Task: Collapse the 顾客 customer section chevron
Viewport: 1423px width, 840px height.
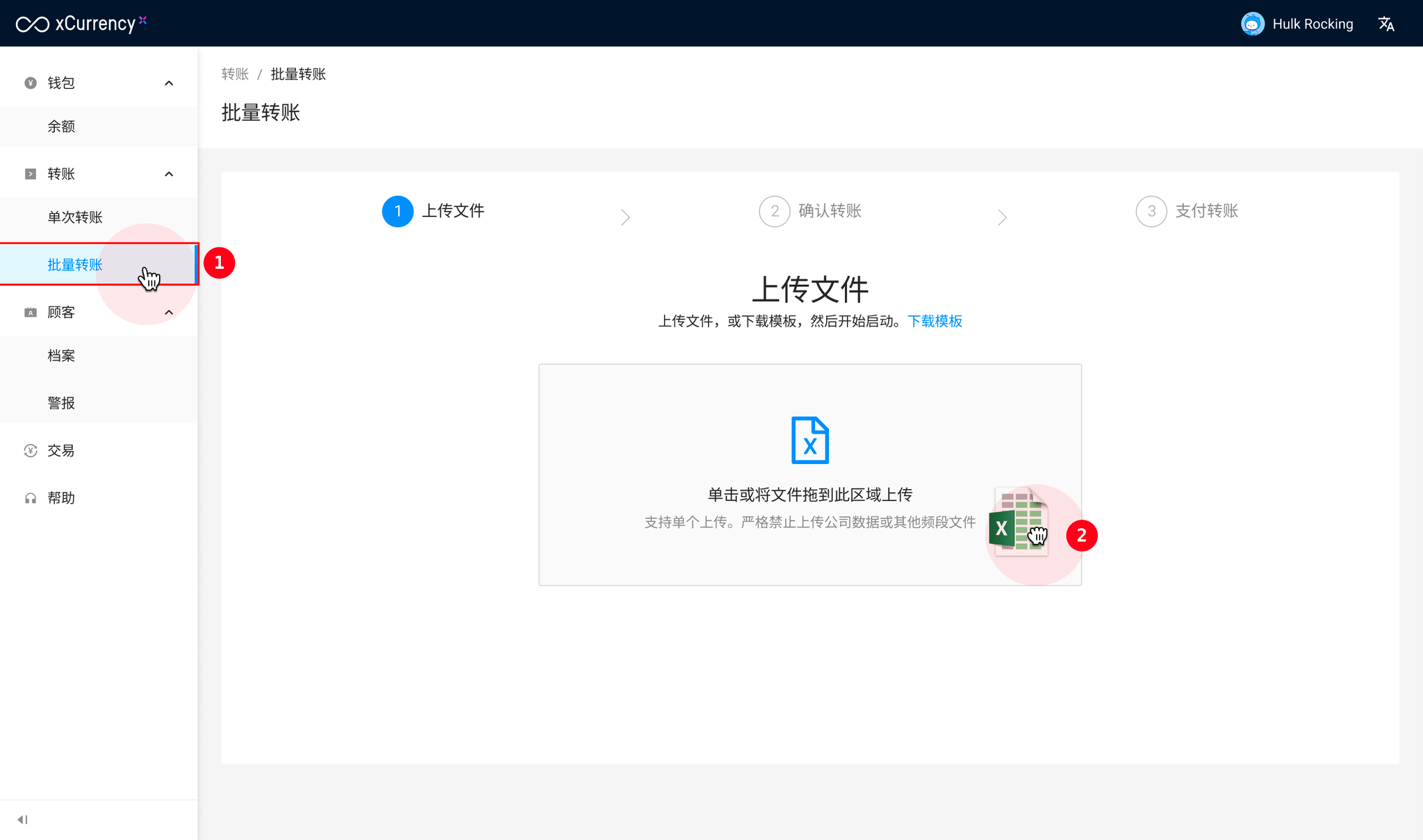Action: tap(169, 313)
